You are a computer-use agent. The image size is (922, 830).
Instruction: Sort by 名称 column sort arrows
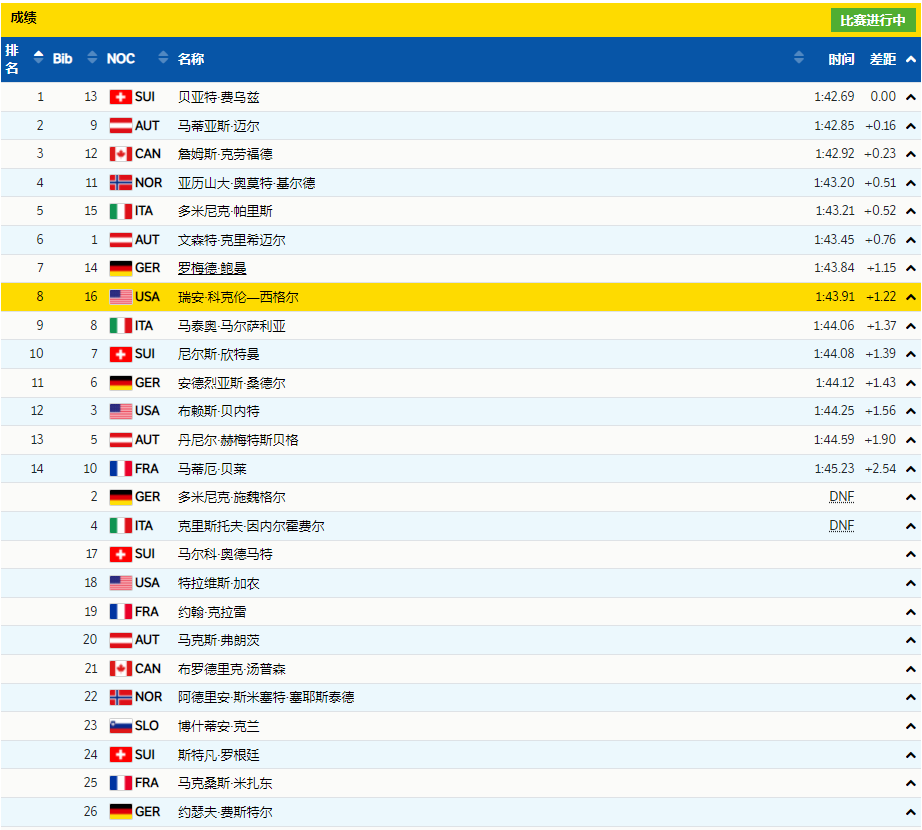(x=798, y=58)
